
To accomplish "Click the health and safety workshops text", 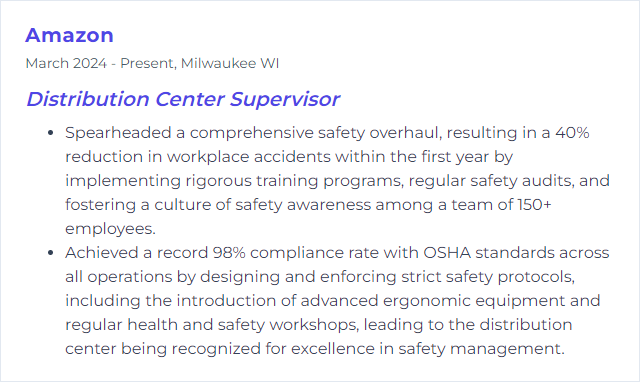I will pyautogui.click(x=243, y=325).
